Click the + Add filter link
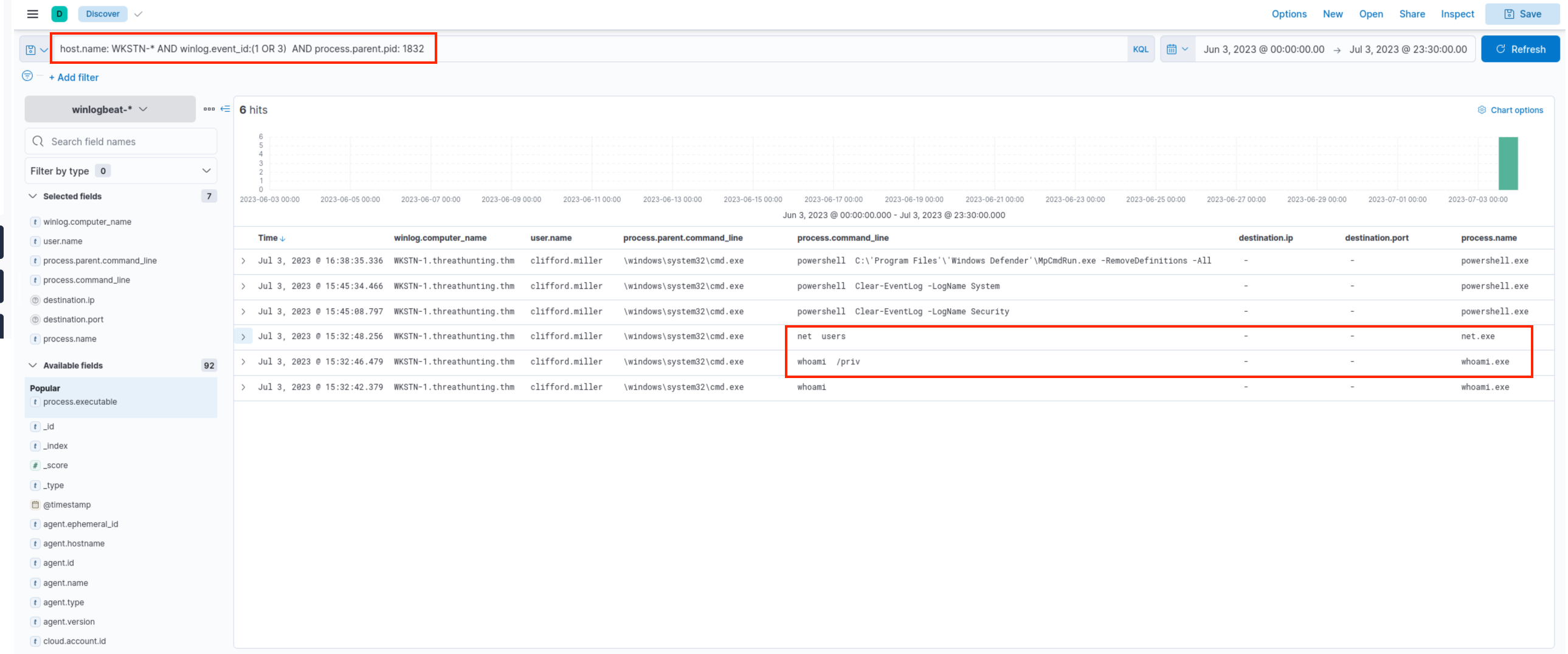The width and height of the screenshot is (1568, 654). click(x=74, y=77)
